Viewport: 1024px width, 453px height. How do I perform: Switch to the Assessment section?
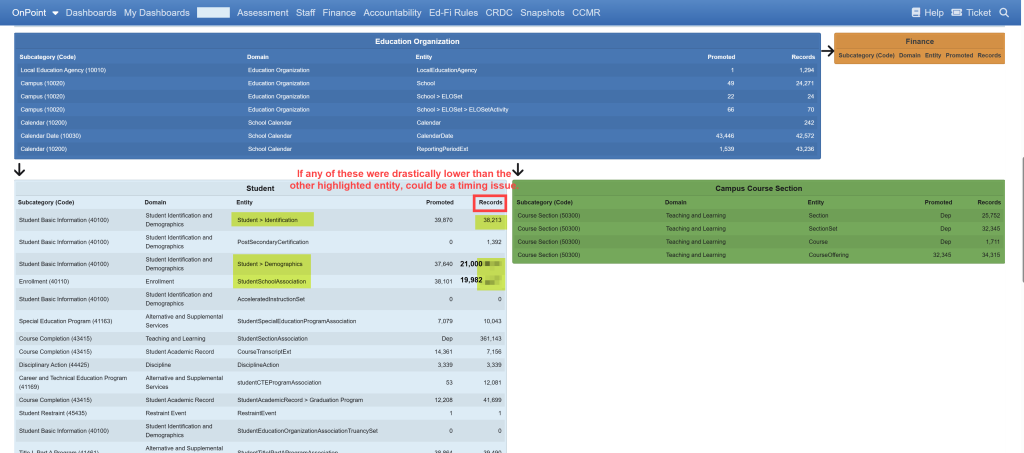pos(263,13)
